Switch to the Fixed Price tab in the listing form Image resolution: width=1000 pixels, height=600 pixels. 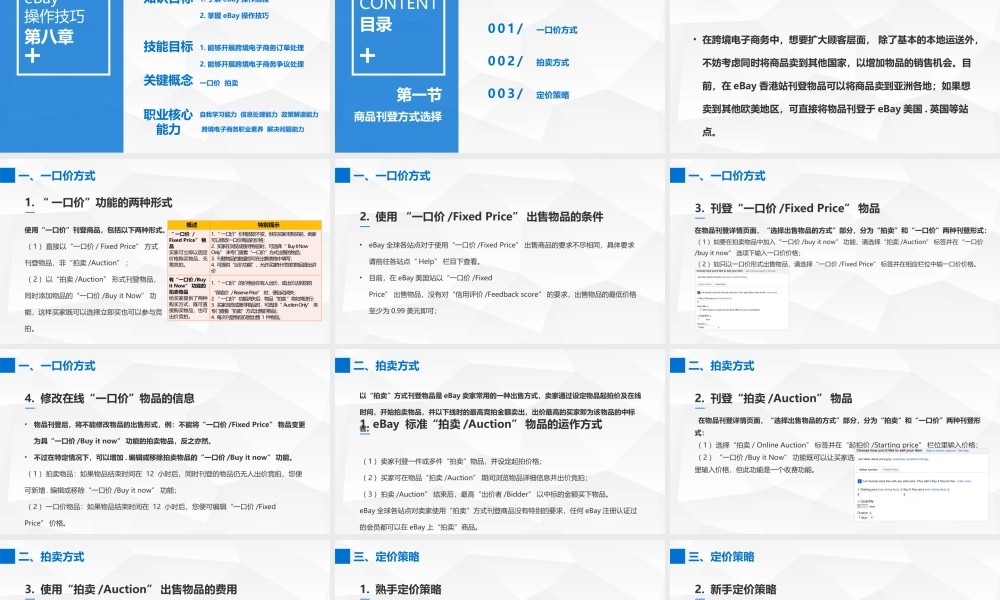pyautogui.click(x=890, y=469)
